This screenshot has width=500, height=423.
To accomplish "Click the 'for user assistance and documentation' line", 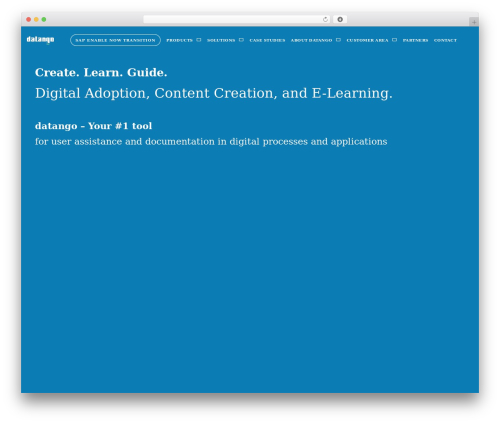I will pos(211,142).
